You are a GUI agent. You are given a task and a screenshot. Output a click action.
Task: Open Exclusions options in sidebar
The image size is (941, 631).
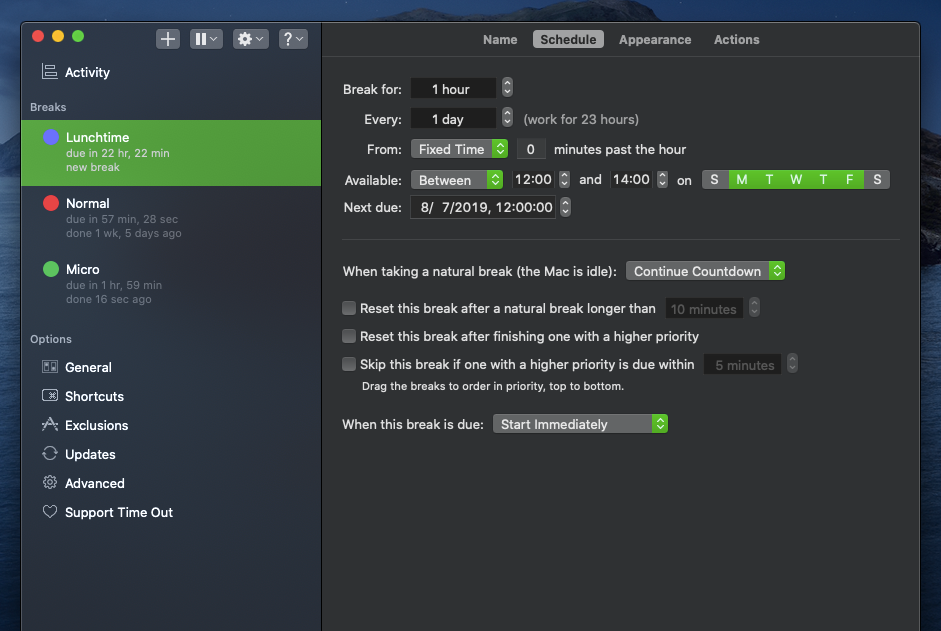[x=96, y=425]
